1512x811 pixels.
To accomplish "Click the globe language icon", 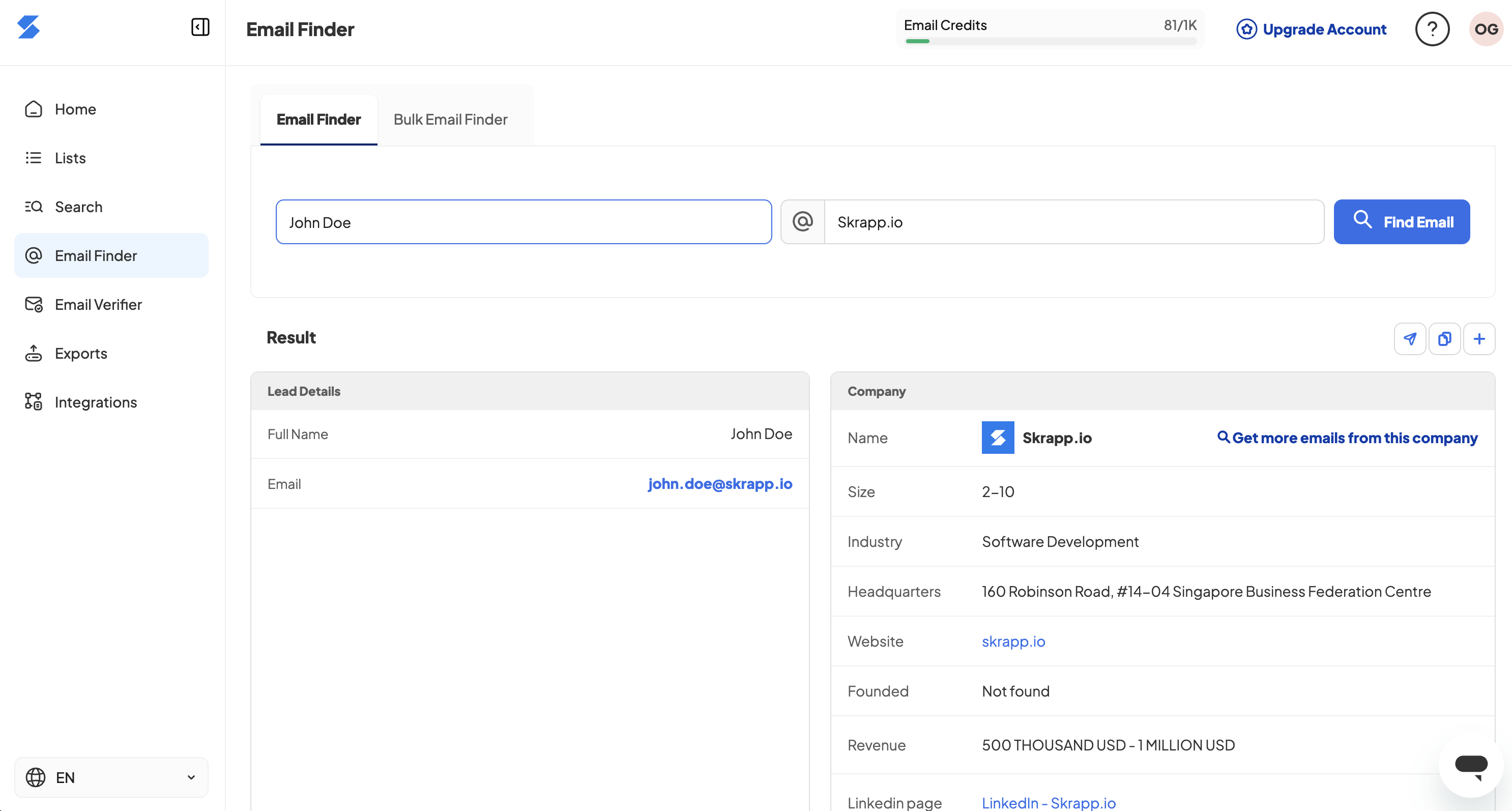I will pos(35,777).
